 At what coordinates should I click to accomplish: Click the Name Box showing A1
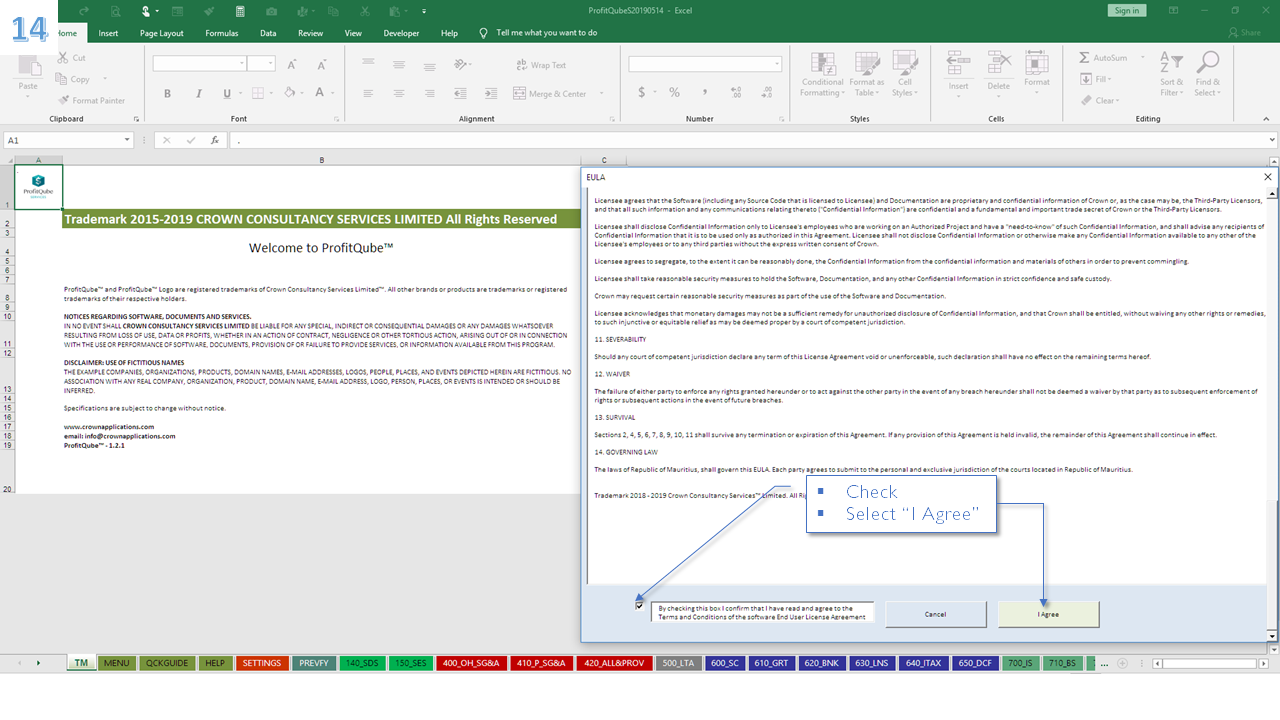[70, 140]
